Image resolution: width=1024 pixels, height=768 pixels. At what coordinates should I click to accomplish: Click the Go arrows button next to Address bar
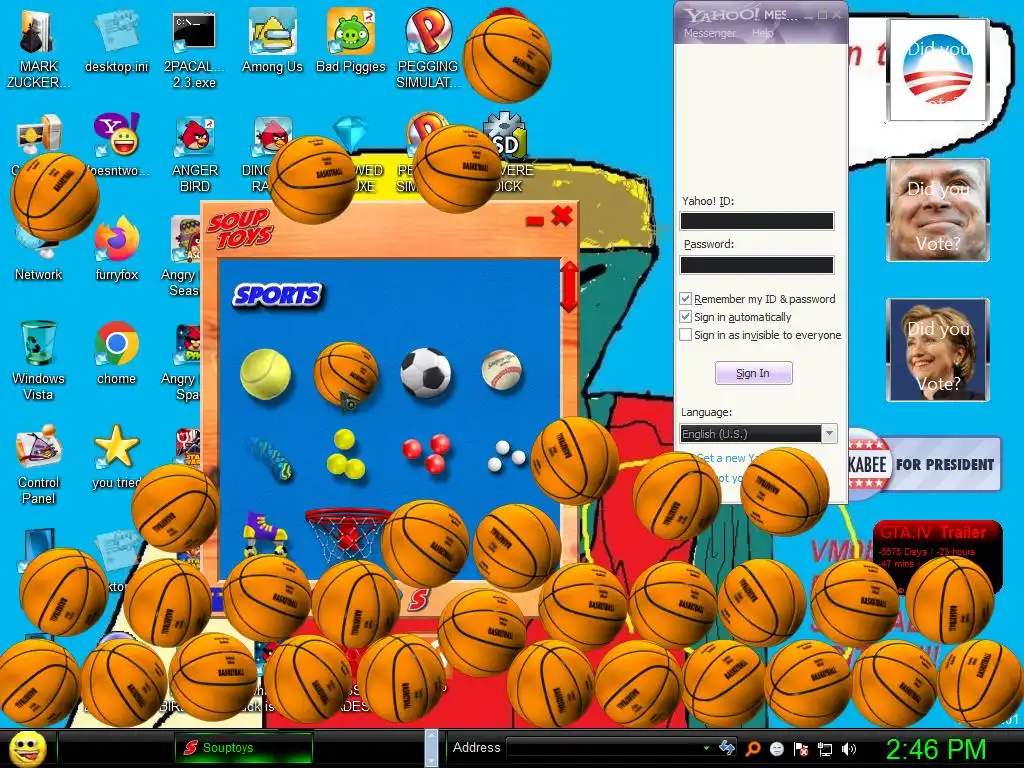(727, 748)
